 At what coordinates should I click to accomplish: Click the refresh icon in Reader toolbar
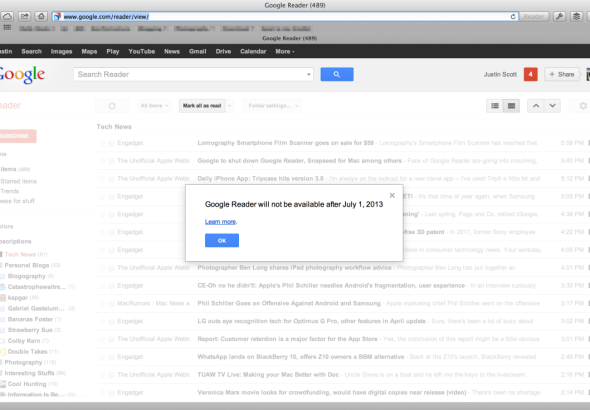click(x=112, y=106)
